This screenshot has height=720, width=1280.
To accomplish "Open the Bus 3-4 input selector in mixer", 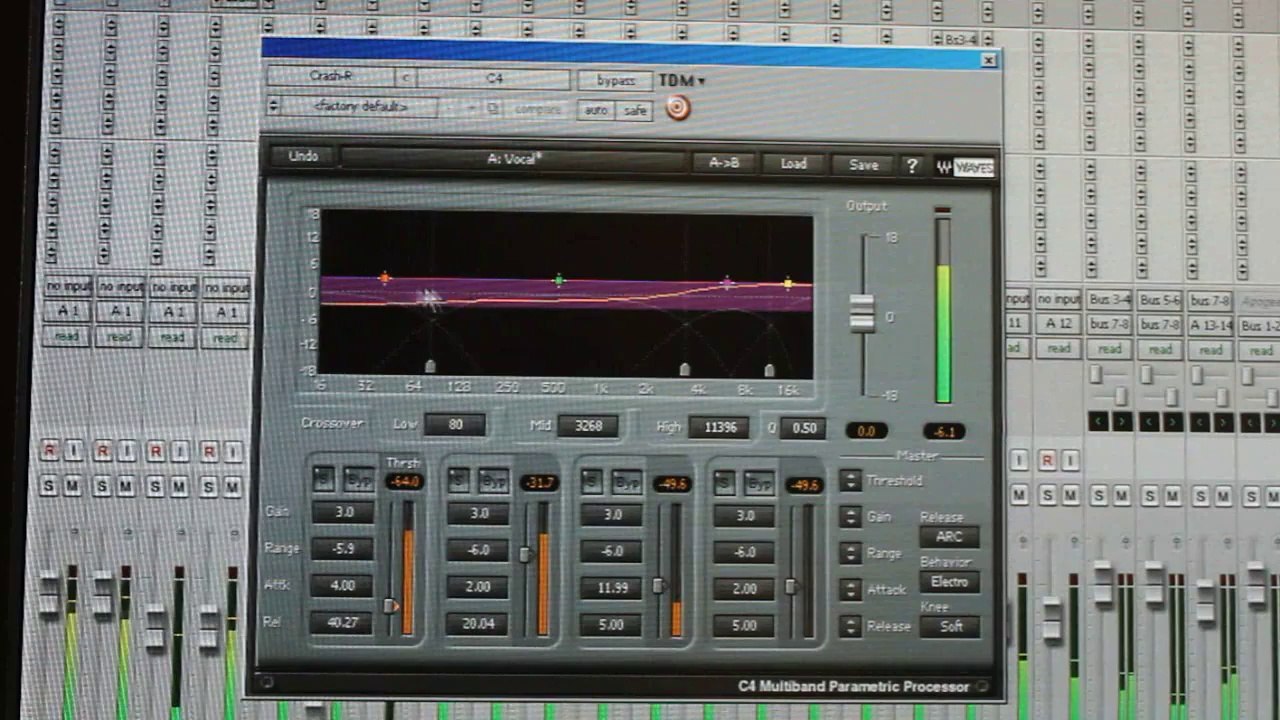I will [1108, 300].
